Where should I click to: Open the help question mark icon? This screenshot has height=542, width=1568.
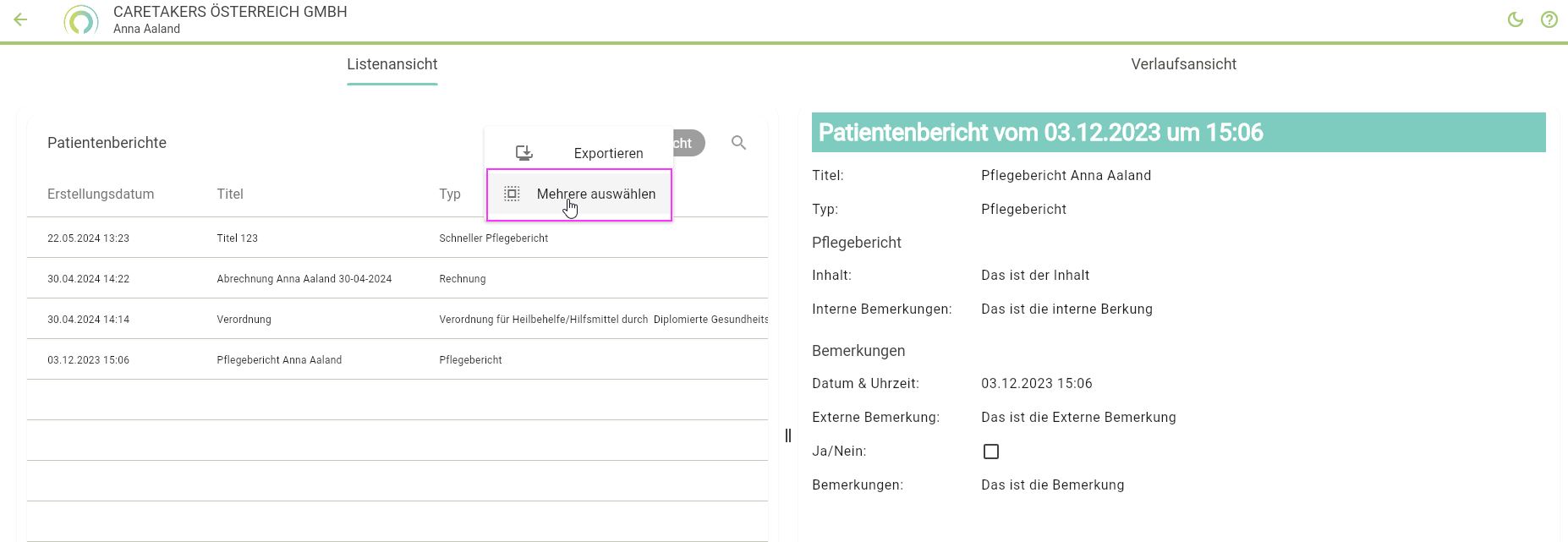(x=1549, y=19)
